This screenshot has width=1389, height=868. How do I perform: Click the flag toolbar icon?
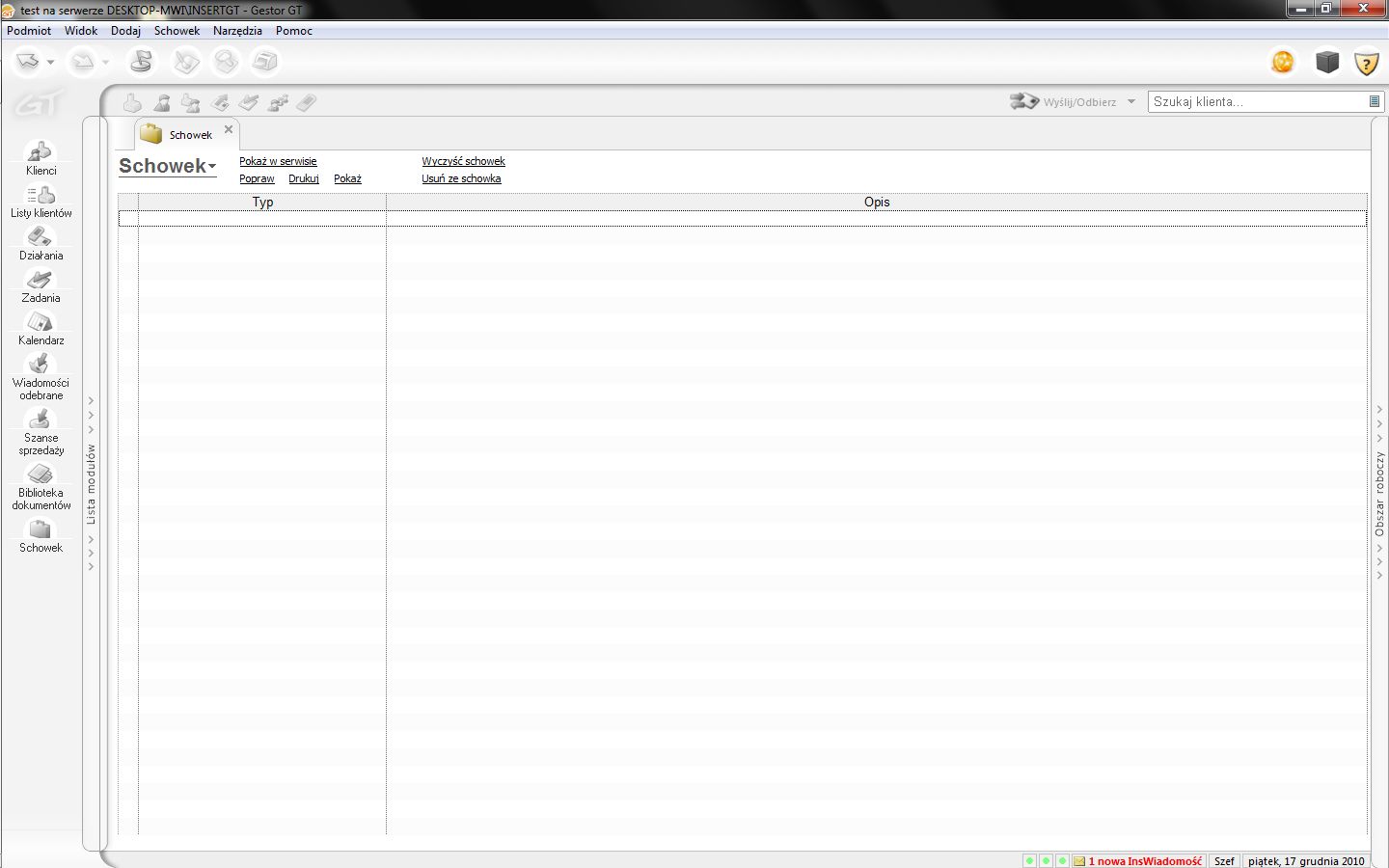click(x=141, y=62)
